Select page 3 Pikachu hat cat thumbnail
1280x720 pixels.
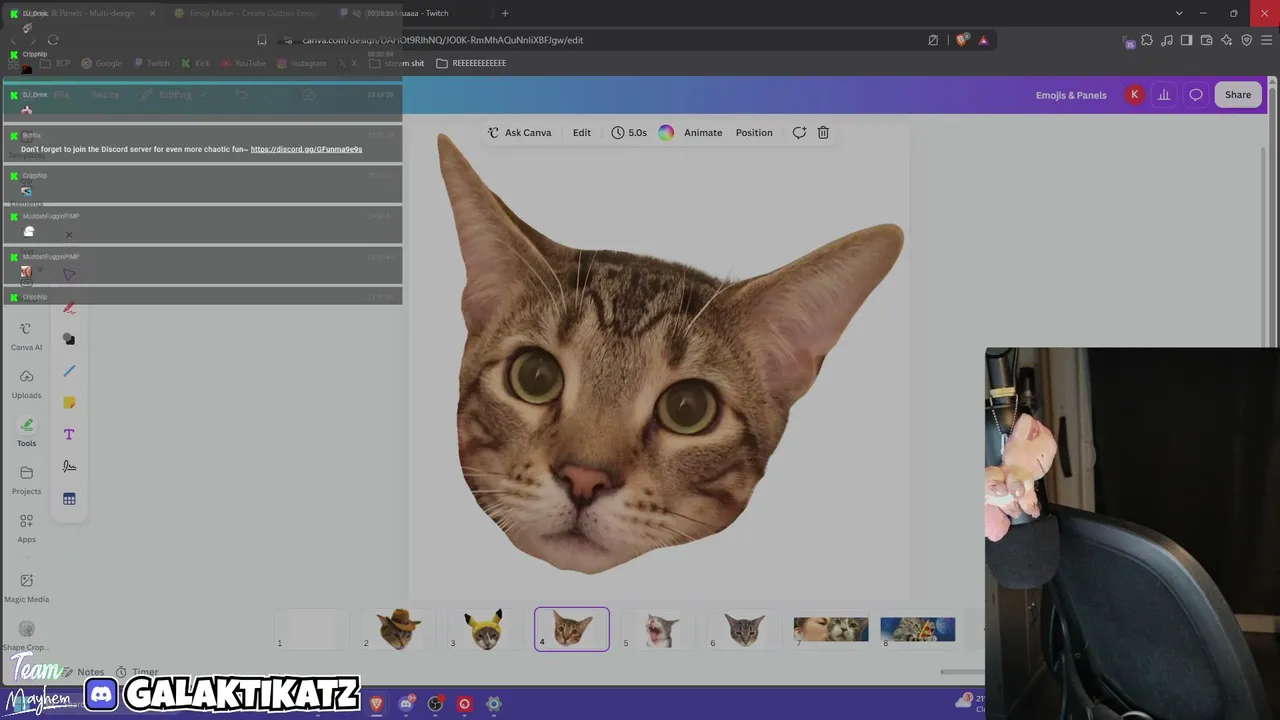(485, 629)
